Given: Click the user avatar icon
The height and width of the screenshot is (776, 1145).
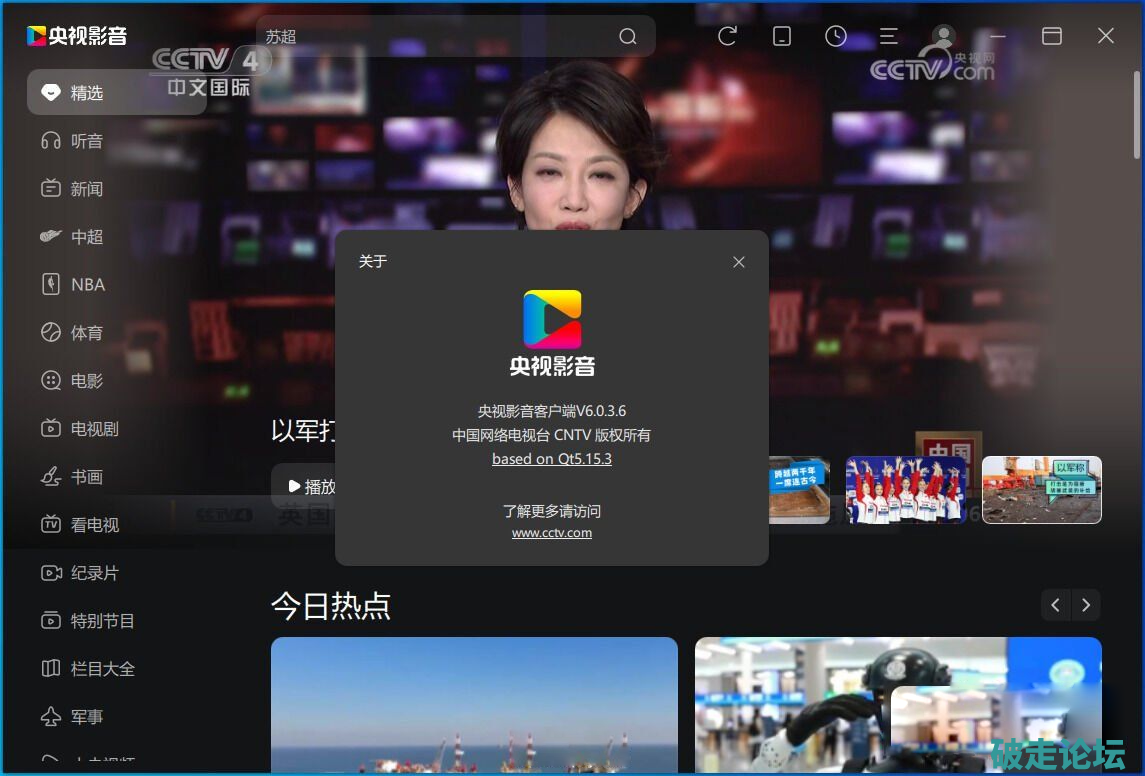Looking at the screenshot, I should pos(943,36).
